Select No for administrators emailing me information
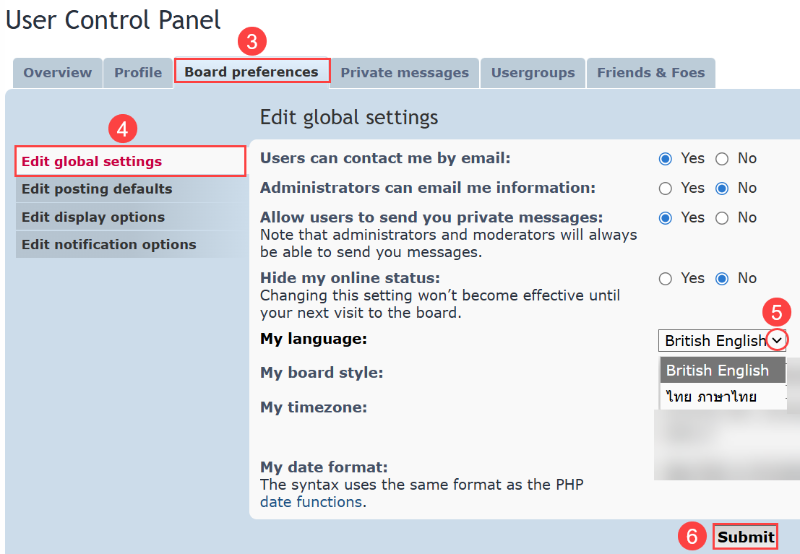 pos(721,188)
